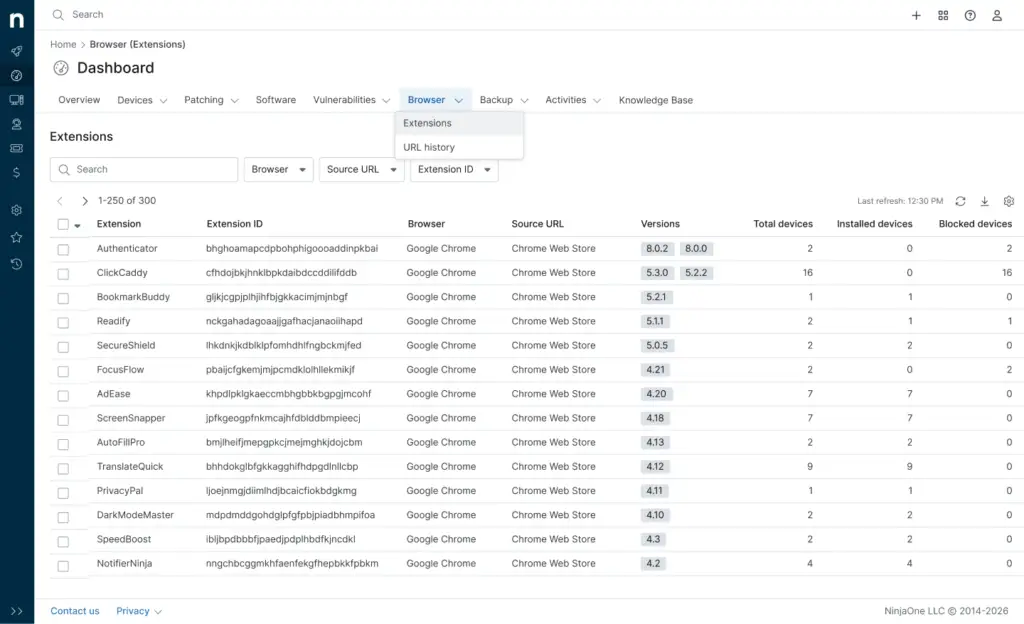Screen dimensions: 1024x624
Task: Click the download export icon
Action: 985,201
